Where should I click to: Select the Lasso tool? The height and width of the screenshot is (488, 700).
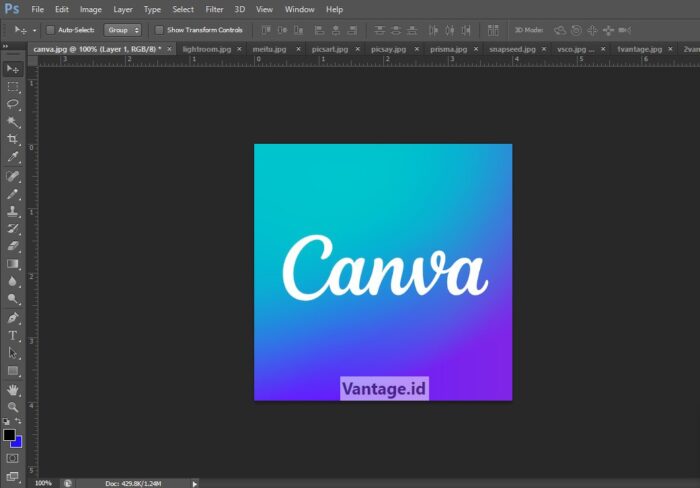pyautogui.click(x=13, y=104)
